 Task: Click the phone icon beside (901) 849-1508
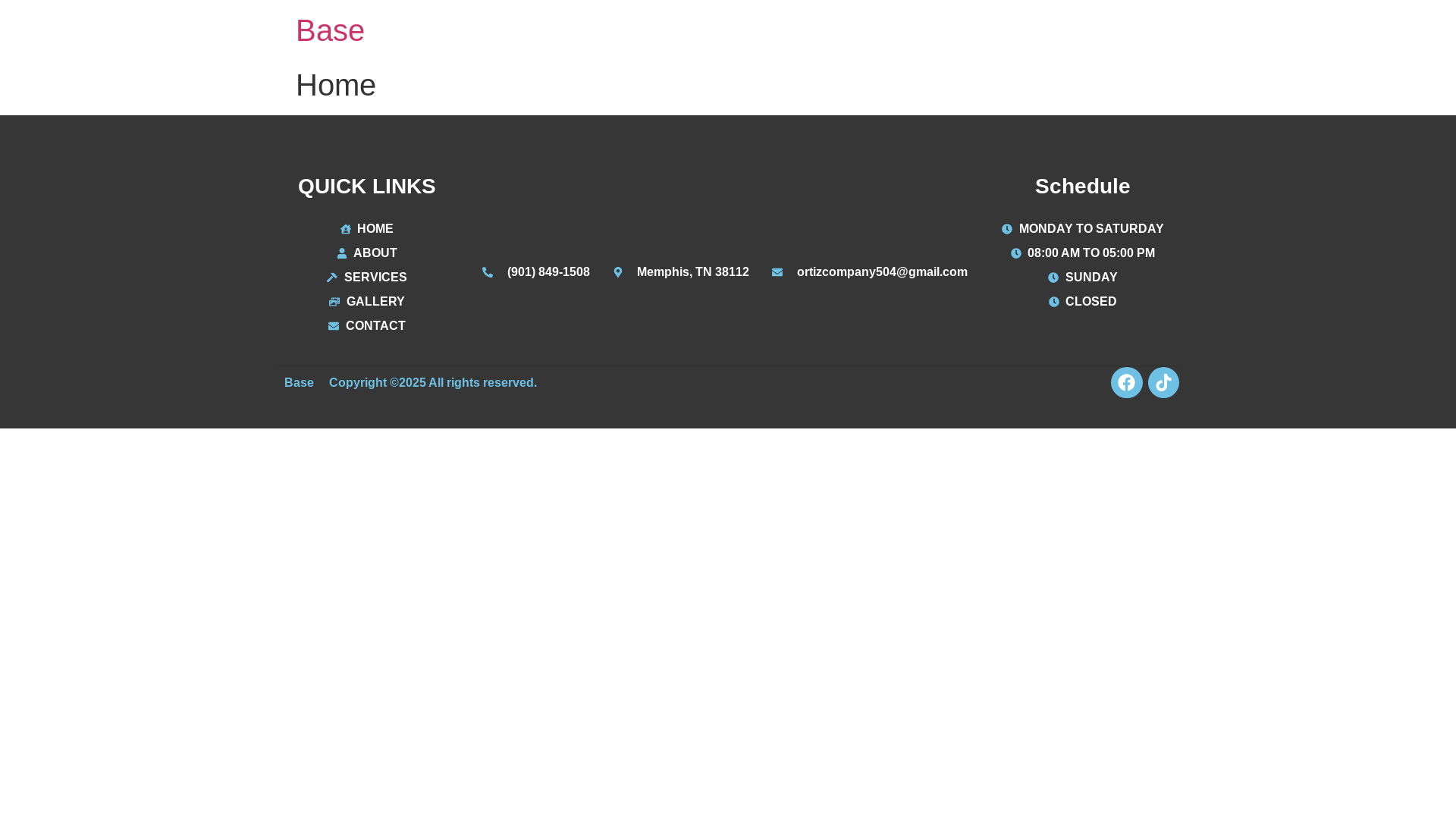488,272
